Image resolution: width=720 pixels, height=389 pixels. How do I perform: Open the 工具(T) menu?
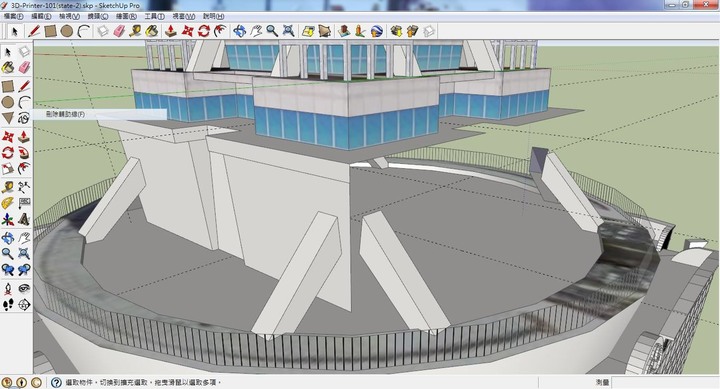coord(154,16)
